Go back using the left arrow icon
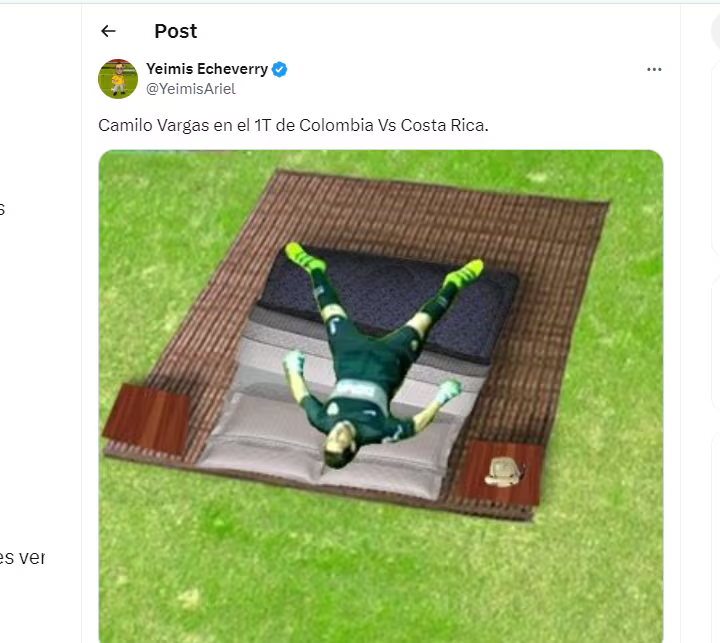 (x=108, y=31)
